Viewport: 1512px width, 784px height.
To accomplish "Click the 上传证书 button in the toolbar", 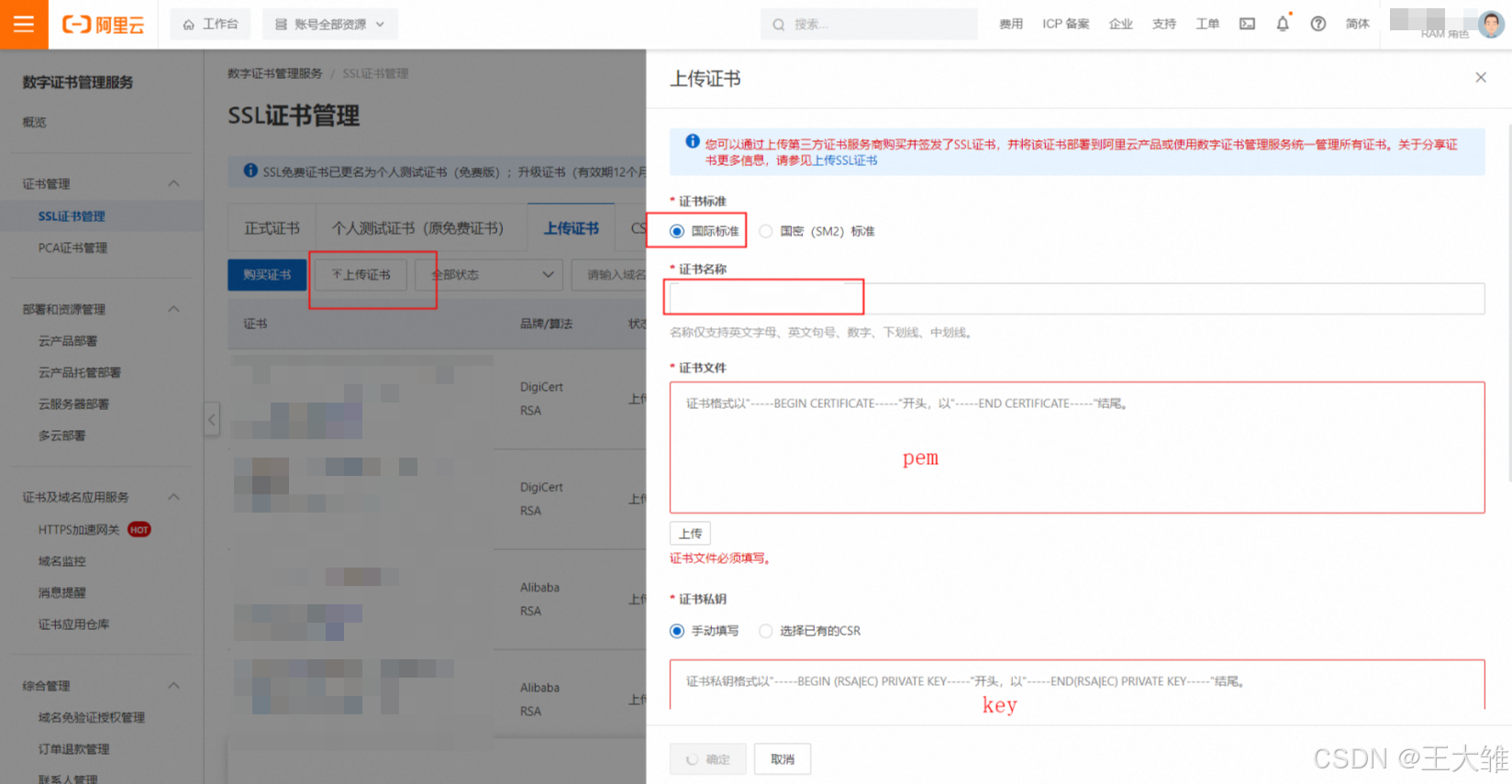I will point(361,274).
